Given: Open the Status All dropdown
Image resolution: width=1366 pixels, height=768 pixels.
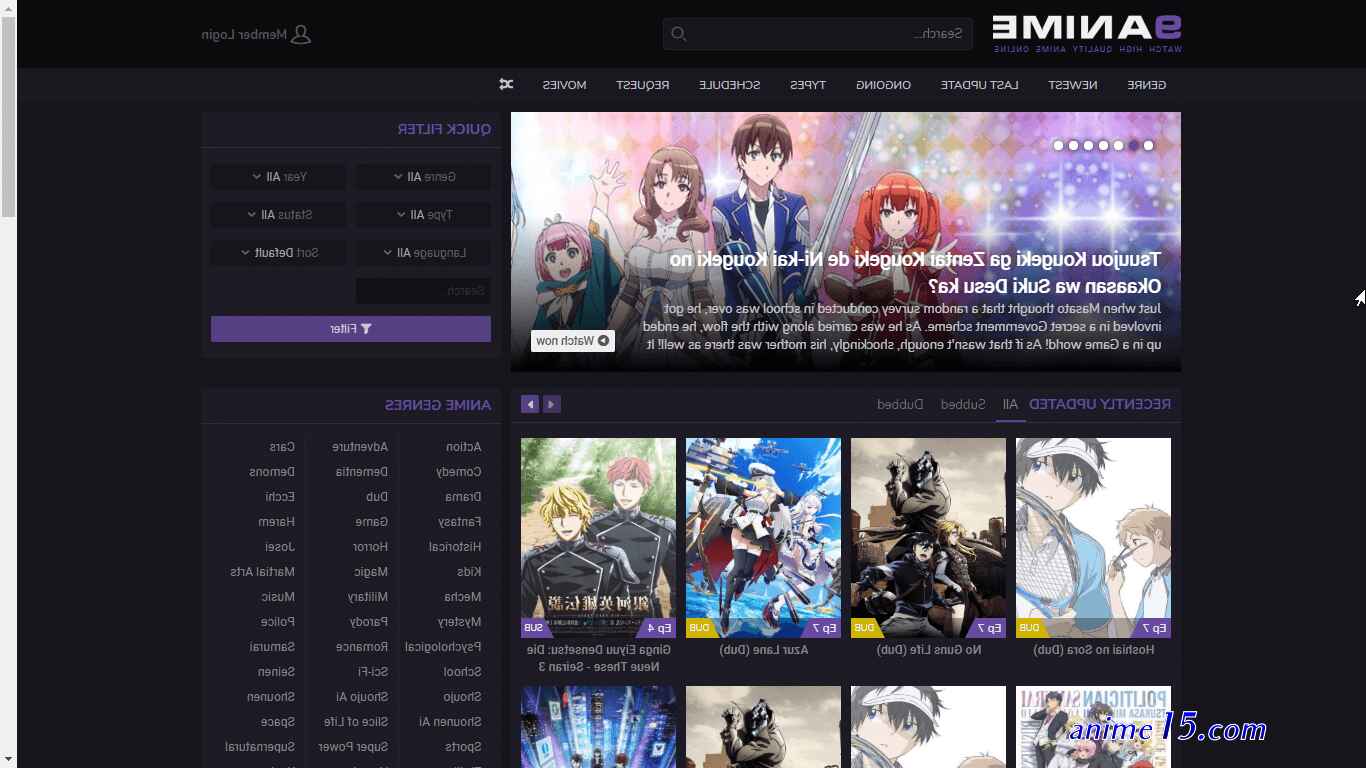Looking at the screenshot, I should pos(278,215).
